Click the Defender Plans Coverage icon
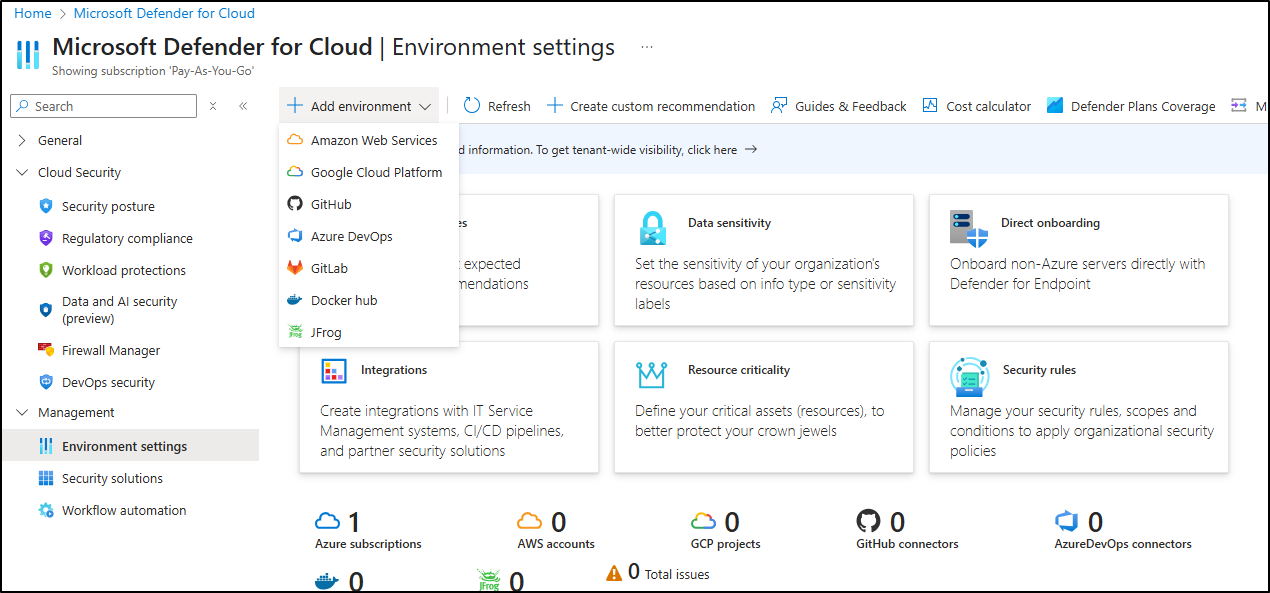The image size is (1270, 593). point(1054,106)
